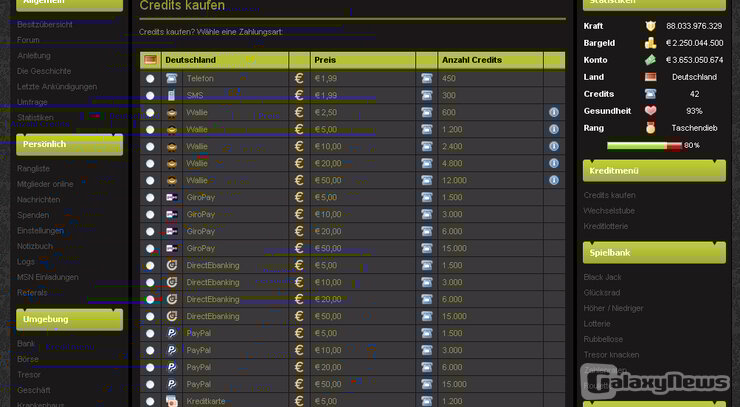Click the euro icon in the GiroPay €50,00 row
740x407 pixels.
(299, 248)
